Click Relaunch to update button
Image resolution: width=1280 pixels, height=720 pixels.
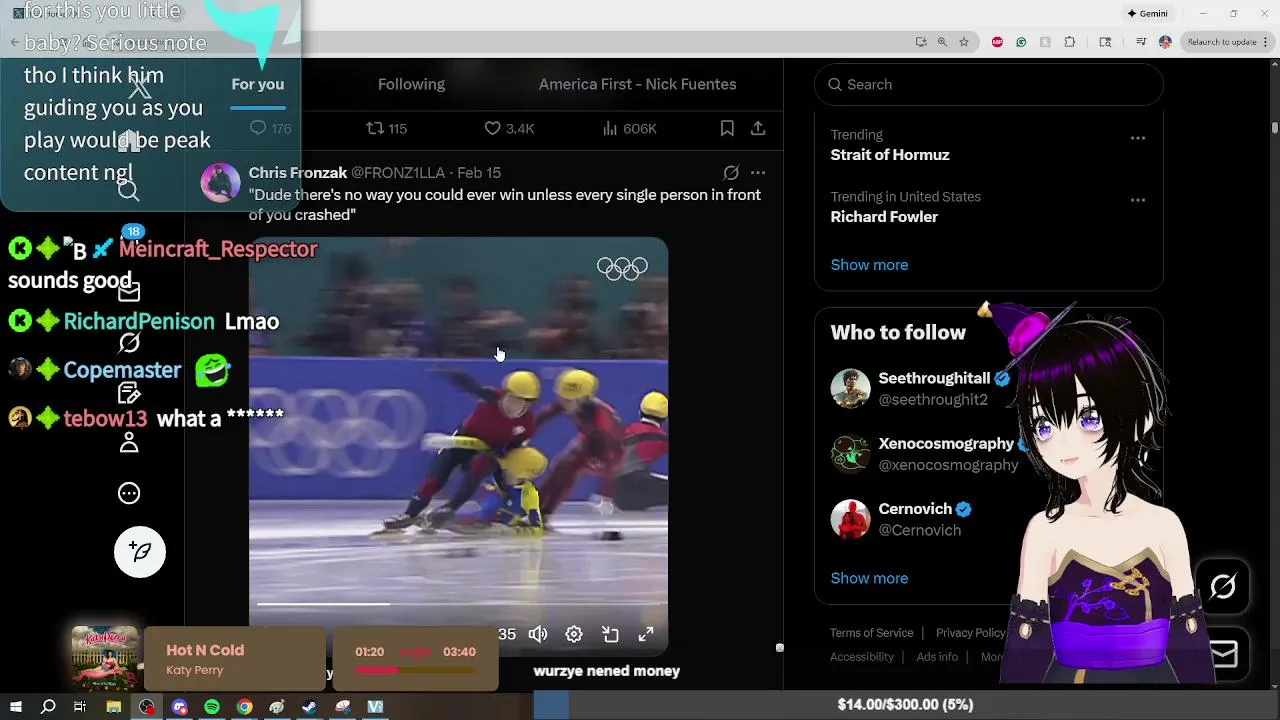(x=1222, y=42)
